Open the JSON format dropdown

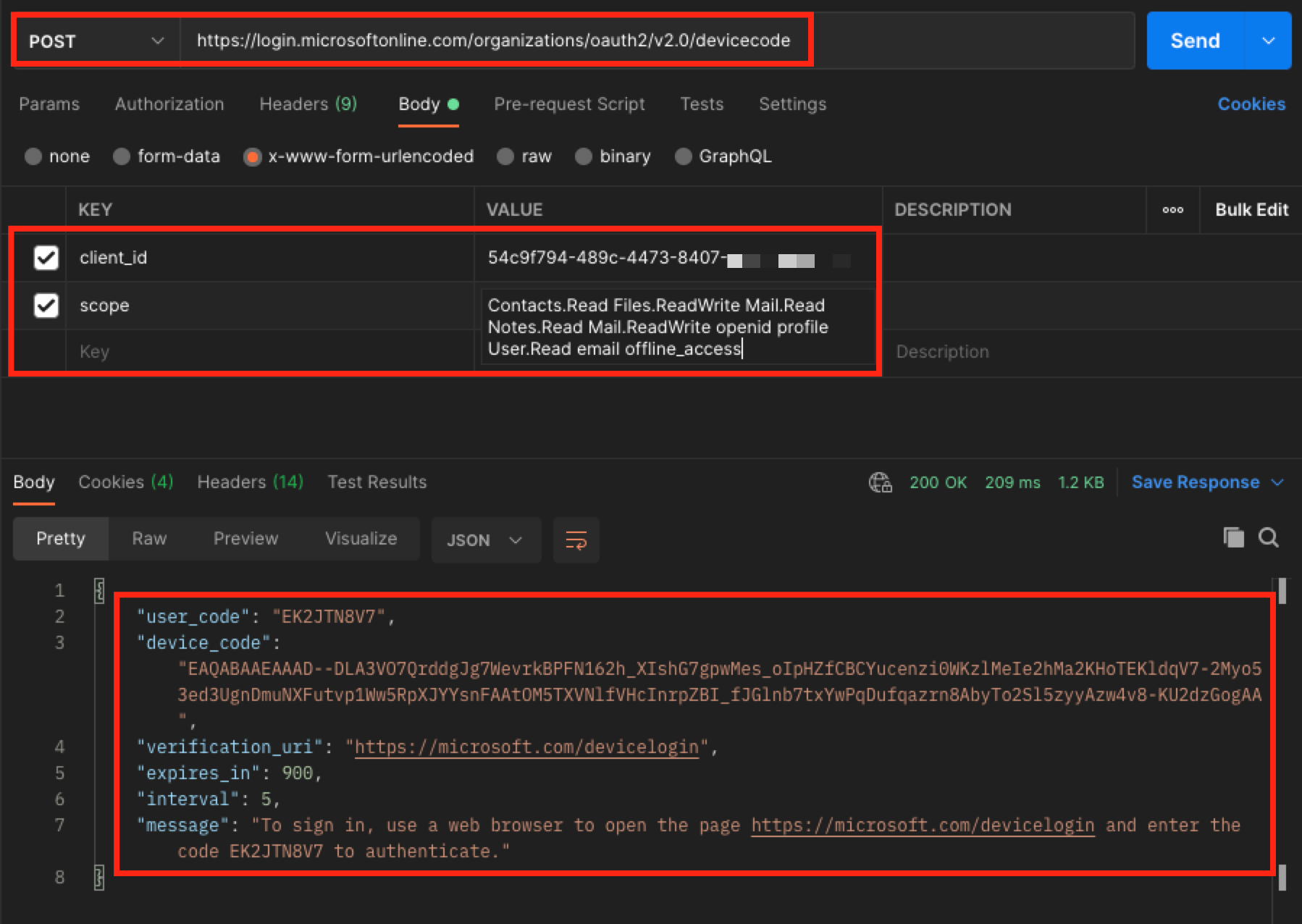click(485, 540)
